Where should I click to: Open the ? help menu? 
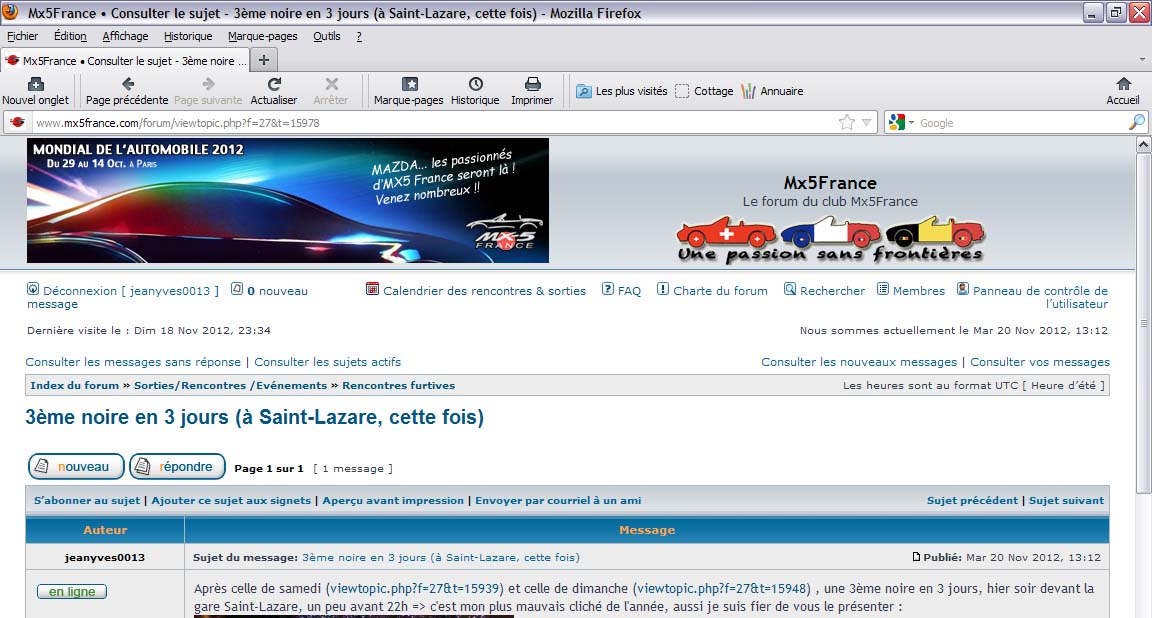[x=359, y=36]
